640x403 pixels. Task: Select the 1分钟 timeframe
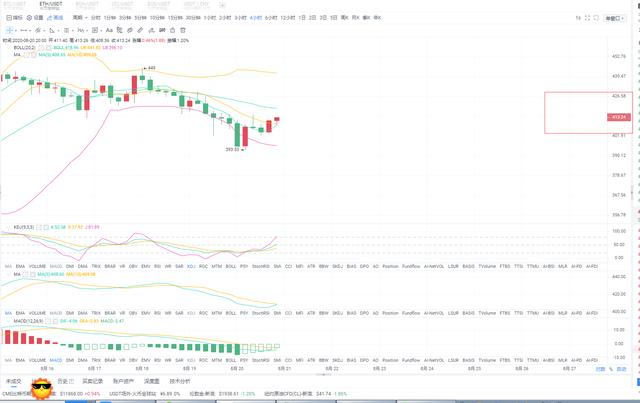click(x=110, y=18)
